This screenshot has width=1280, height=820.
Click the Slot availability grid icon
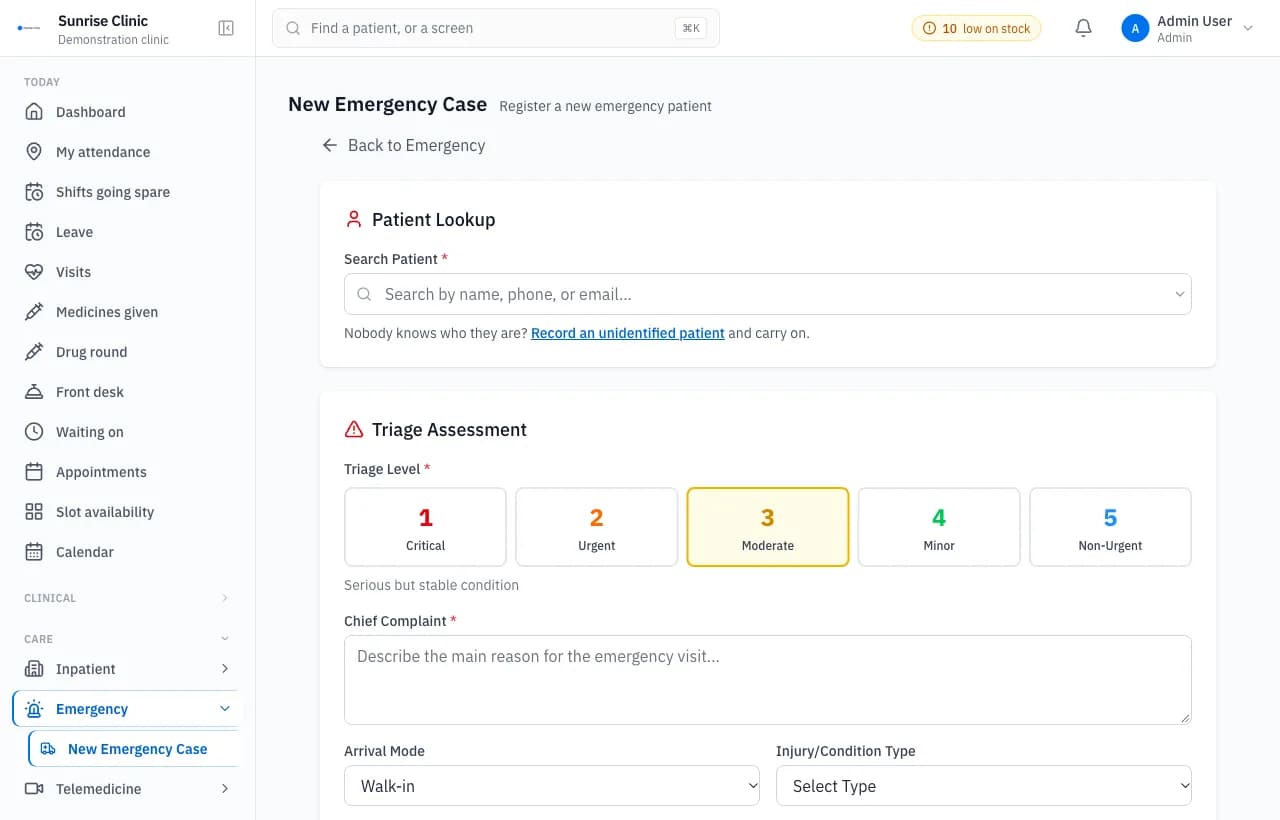(34, 512)
